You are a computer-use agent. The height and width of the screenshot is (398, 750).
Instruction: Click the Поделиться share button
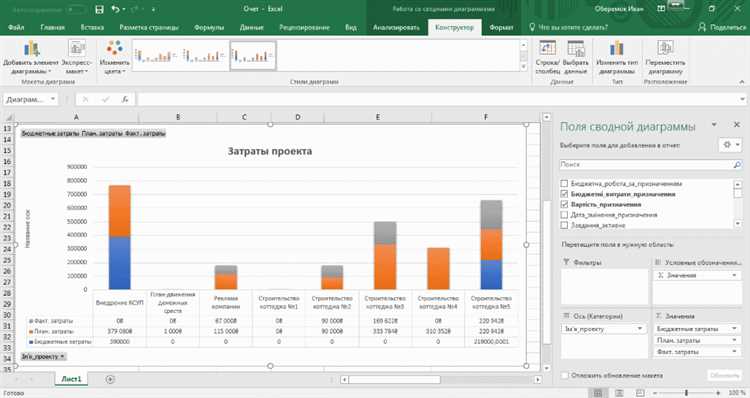click(722, 27)
